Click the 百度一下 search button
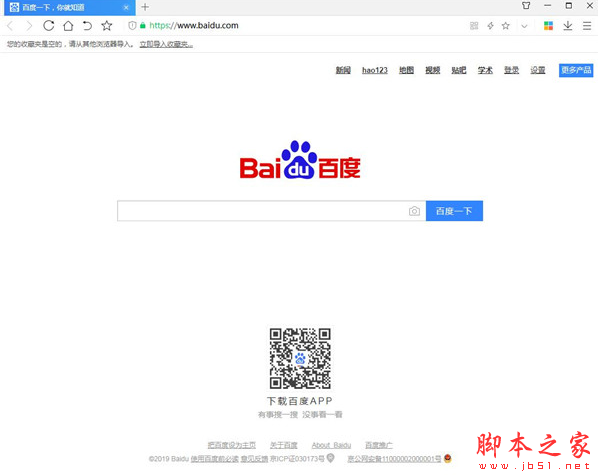This screenshot has width=598, height=476. click(x=454, y=211)
